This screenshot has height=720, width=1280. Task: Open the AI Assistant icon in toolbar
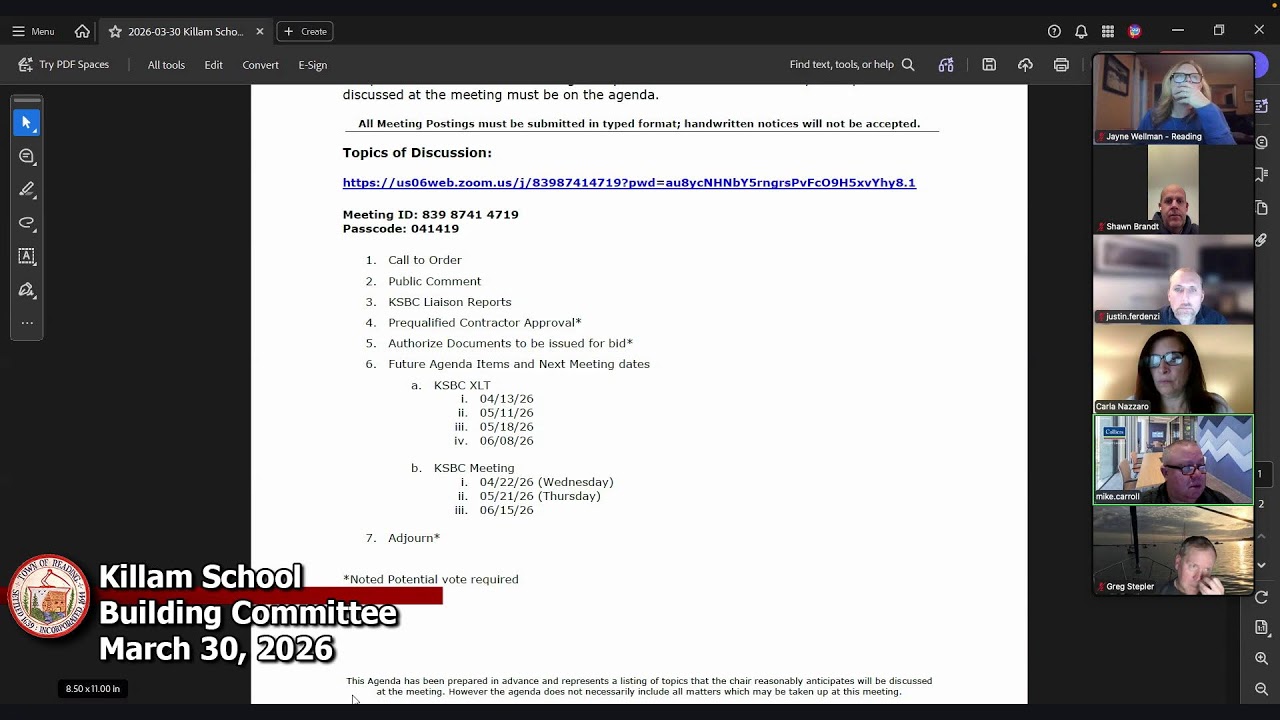pos(946,64)
